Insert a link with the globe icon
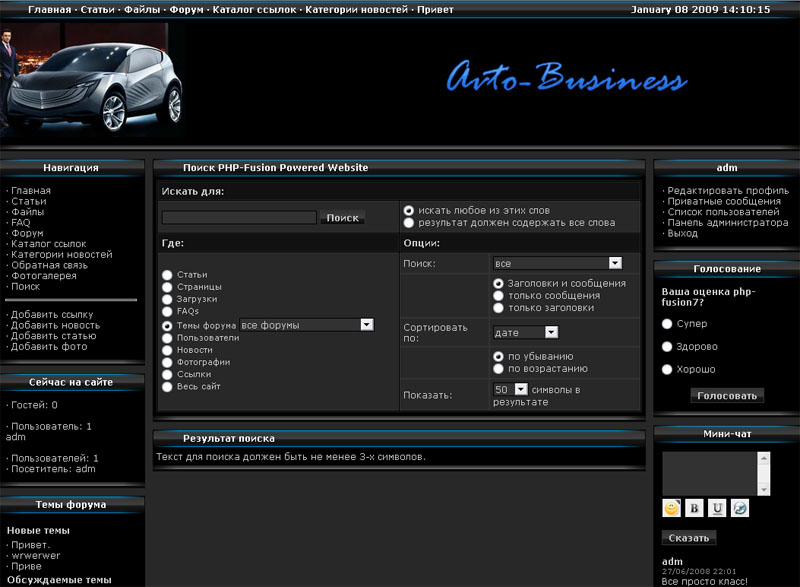The width and height of the screenshot is (800, 587). tap(740, 508)
